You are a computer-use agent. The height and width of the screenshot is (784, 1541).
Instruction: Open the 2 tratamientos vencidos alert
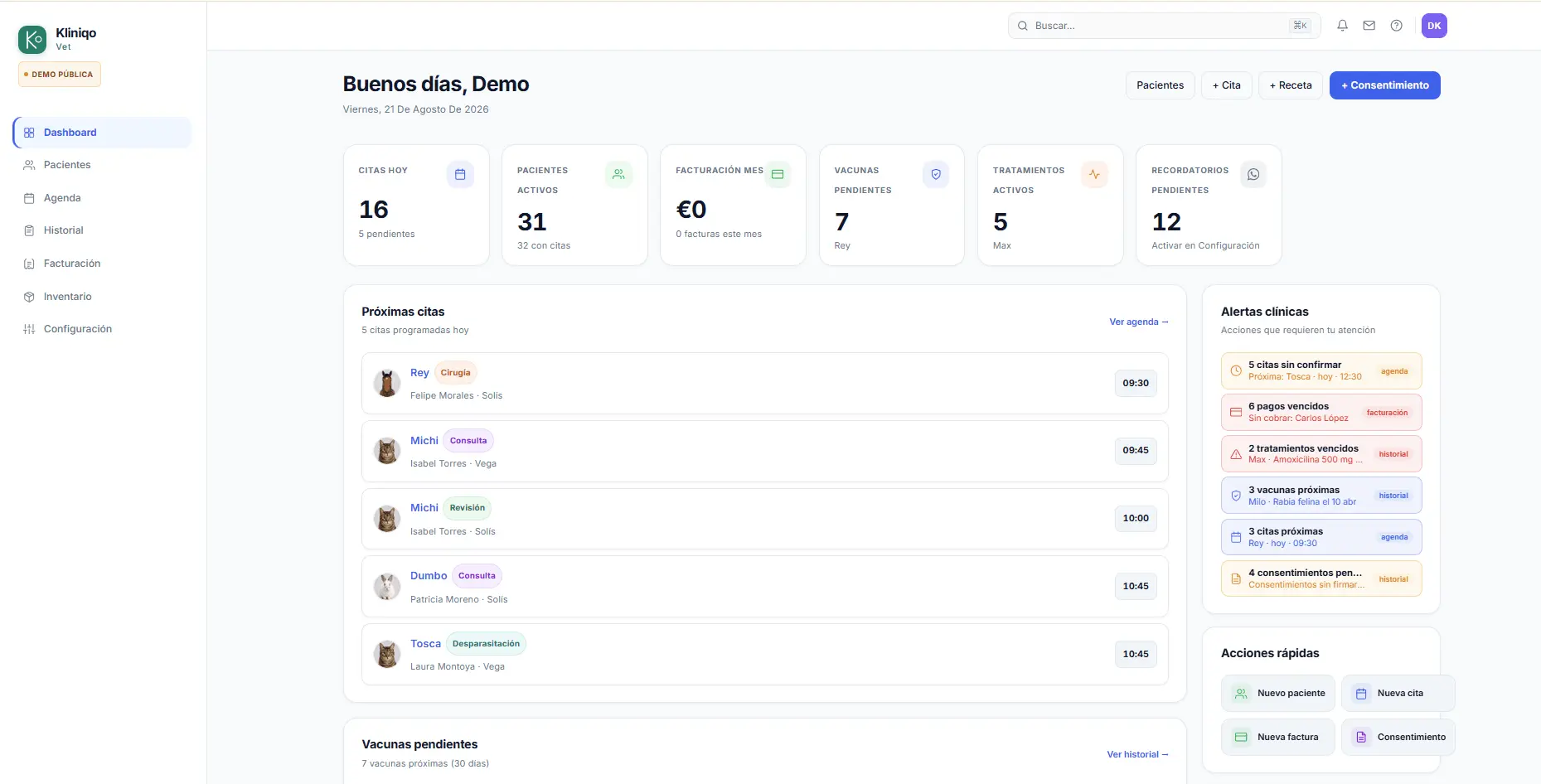1321,454
